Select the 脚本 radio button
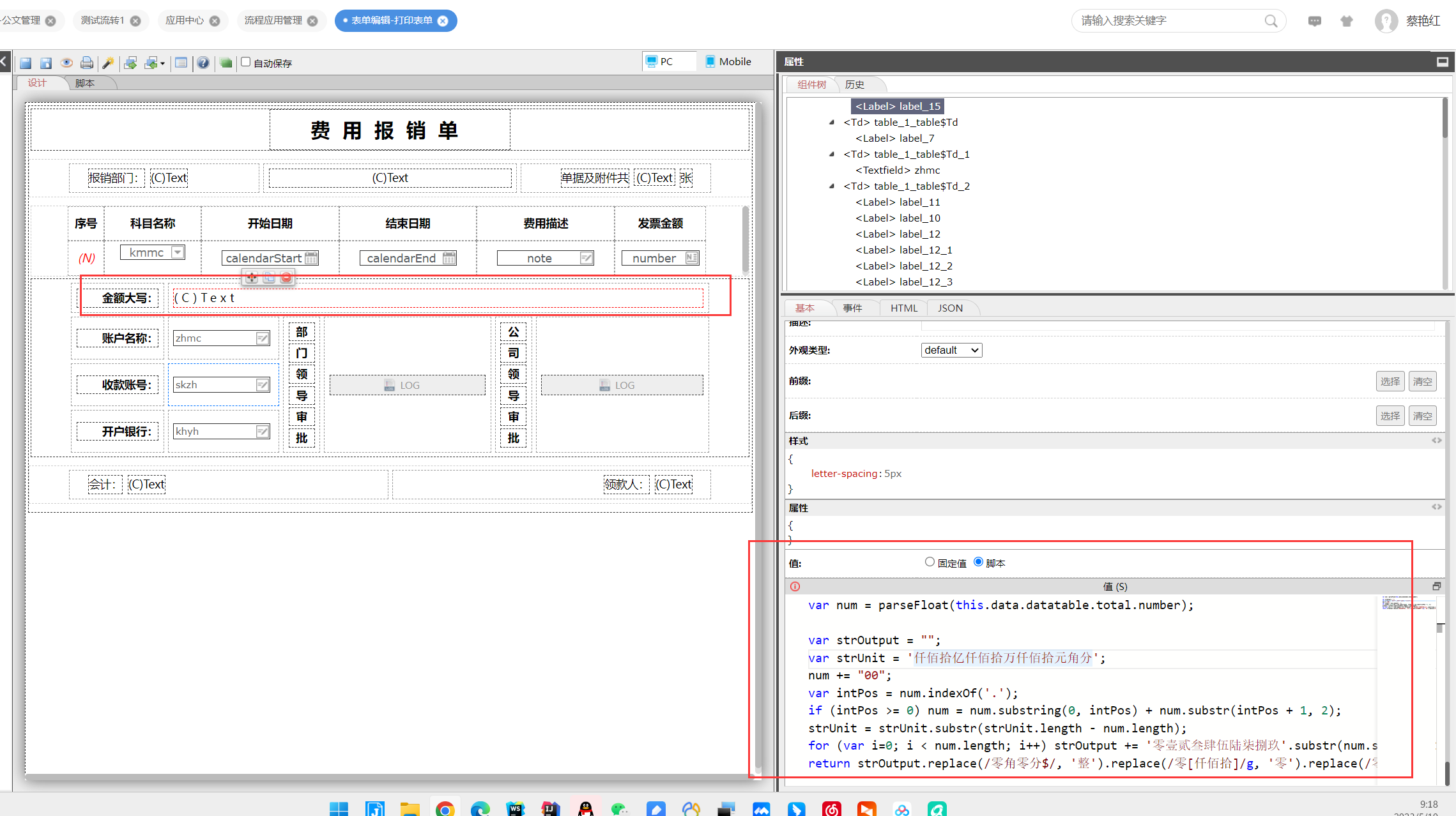 click(x=978, y=562)
